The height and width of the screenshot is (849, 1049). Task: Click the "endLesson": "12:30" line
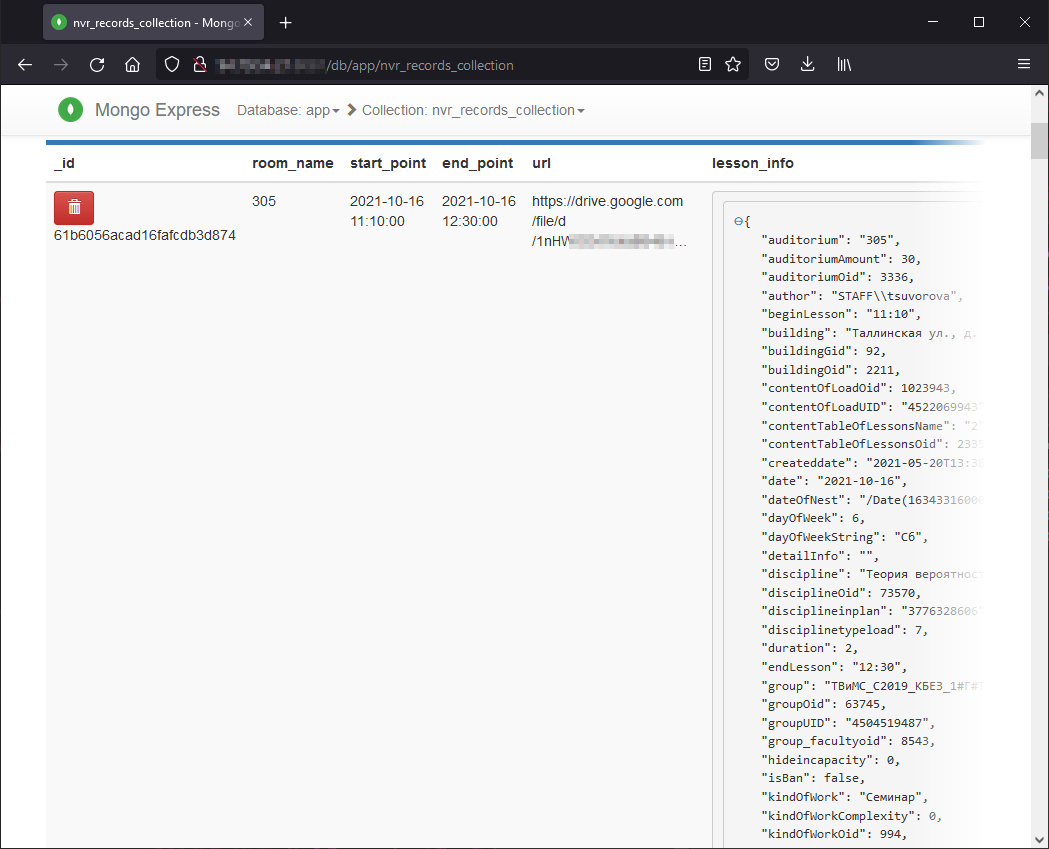click(x=834, y=667)
